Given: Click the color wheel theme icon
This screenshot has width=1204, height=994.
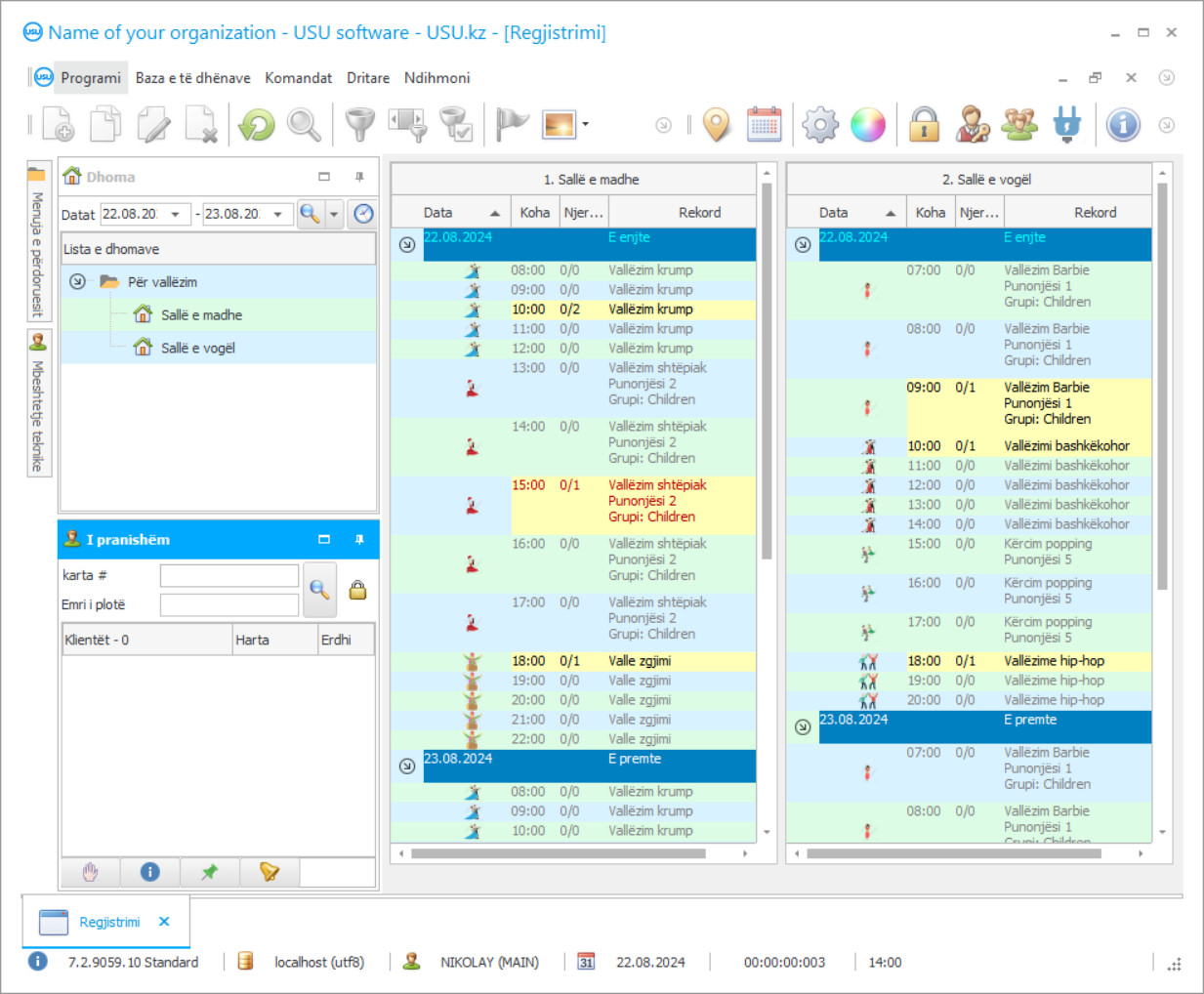Looking at the screenshot, I should point(867,125).
